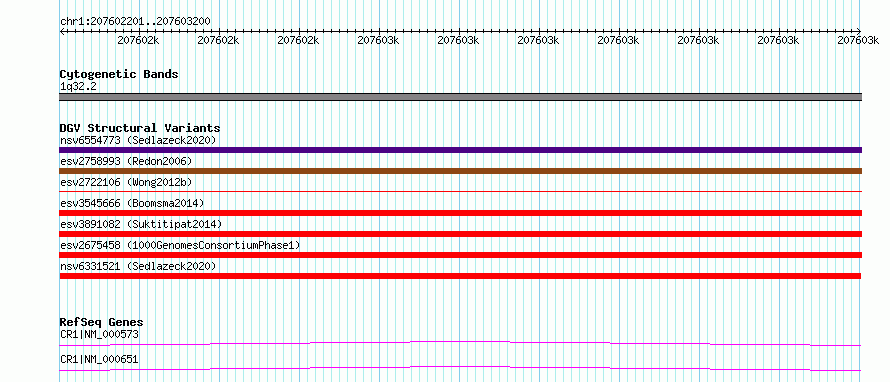890x382 pixels.
Task: Select the brown esv2758993 variant bar
Action: pyautogui.click(x=460, y=171)
